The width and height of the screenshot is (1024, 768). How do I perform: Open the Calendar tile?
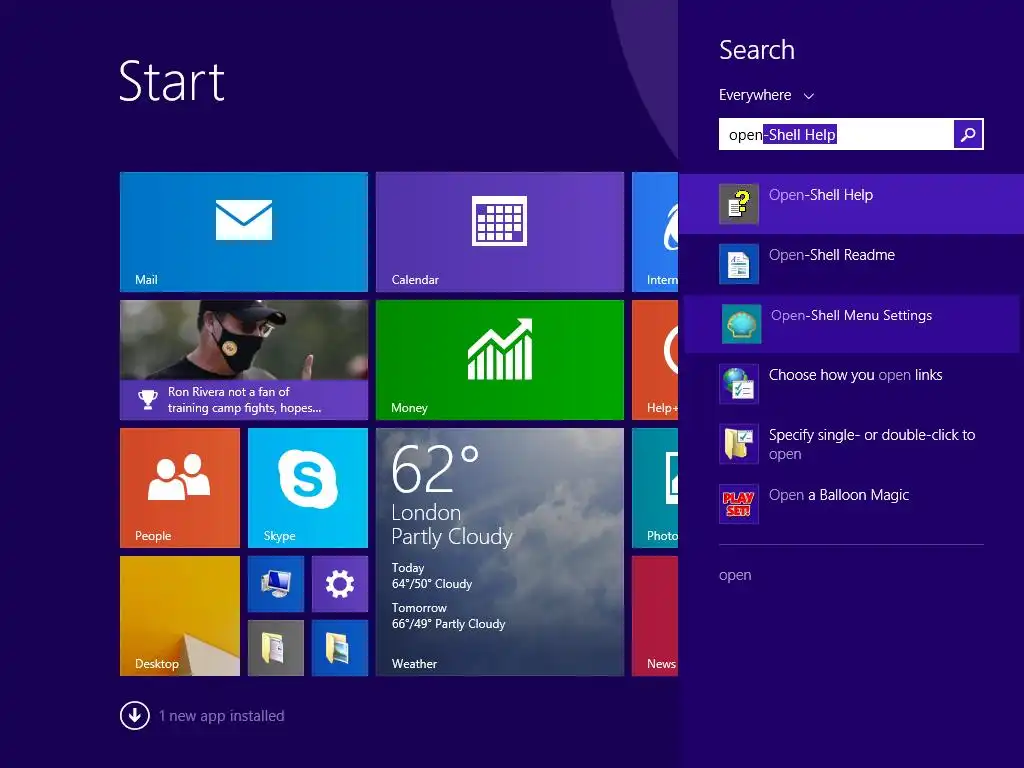point(500,232)
